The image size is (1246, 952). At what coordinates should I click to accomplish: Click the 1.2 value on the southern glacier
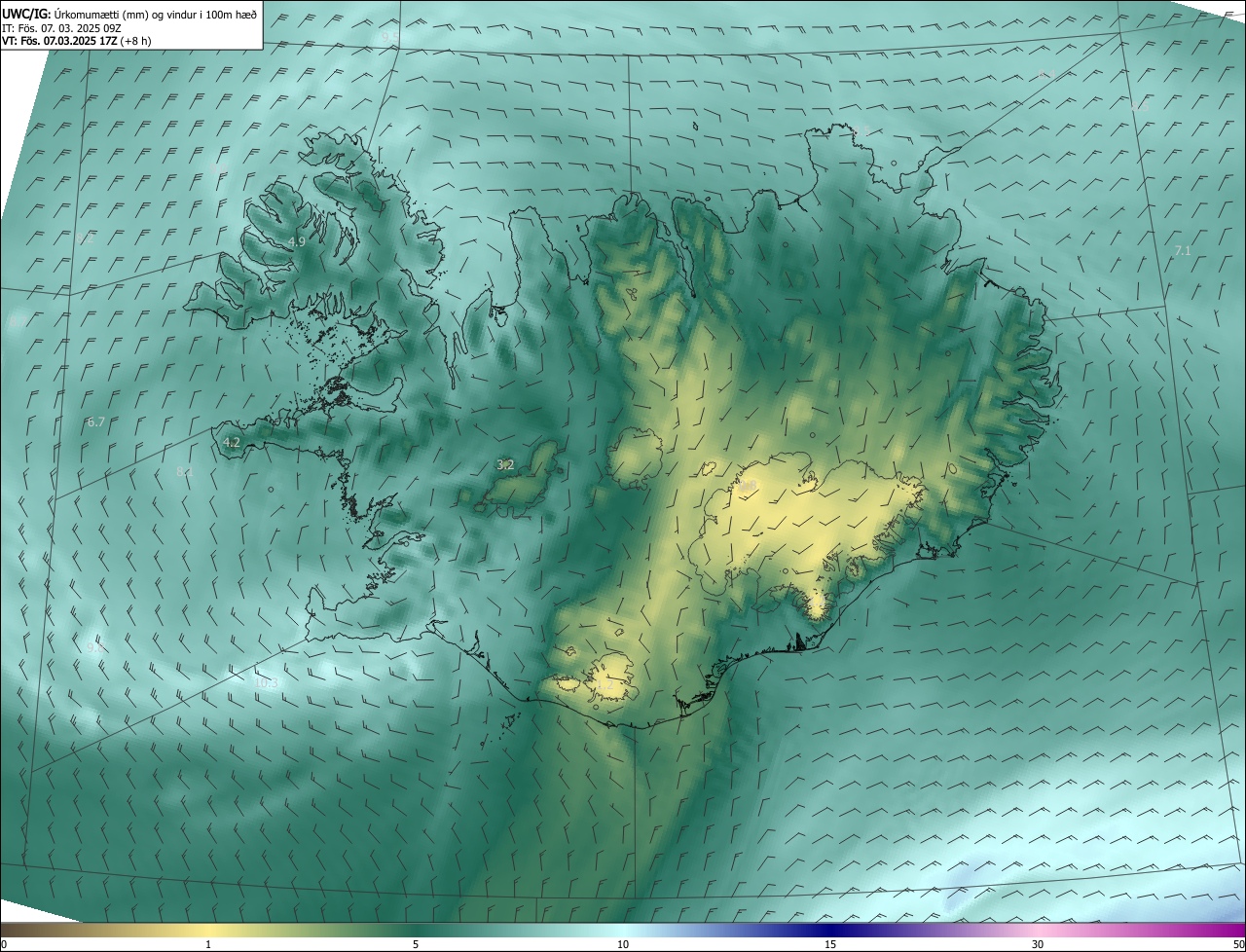coord(605,685)
